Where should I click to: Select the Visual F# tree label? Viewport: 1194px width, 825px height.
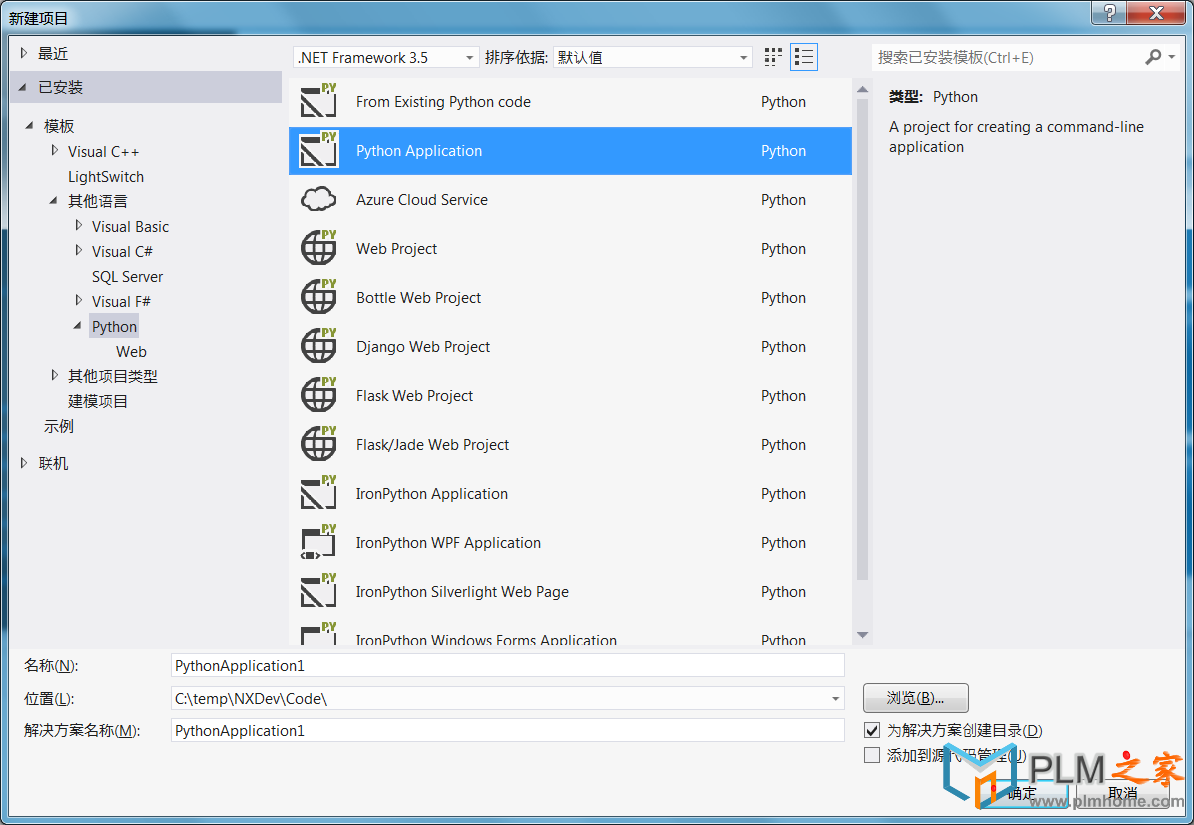tap(121, 302)
